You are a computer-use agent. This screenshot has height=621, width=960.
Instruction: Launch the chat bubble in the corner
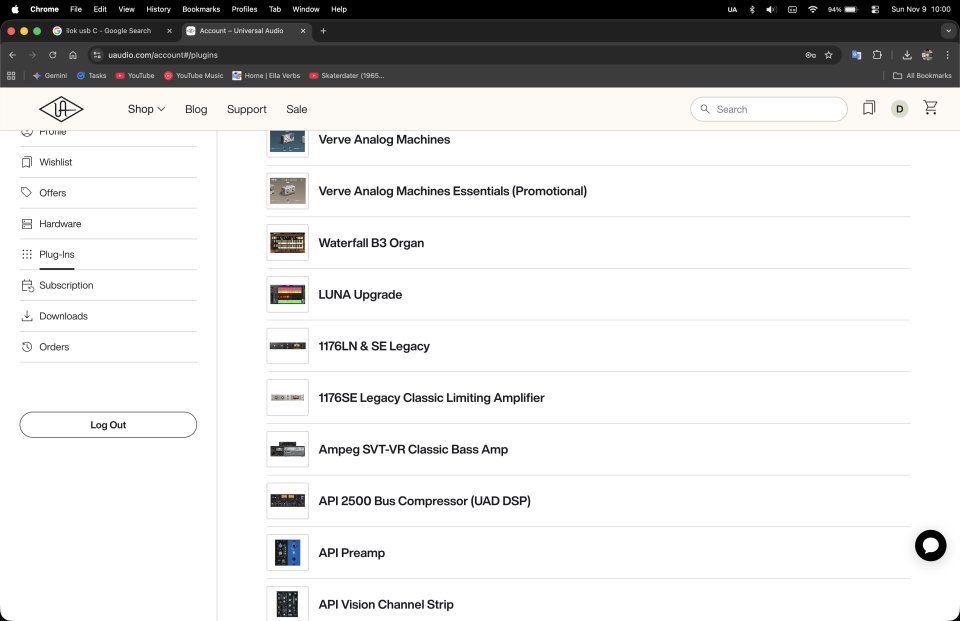point(931,546)
